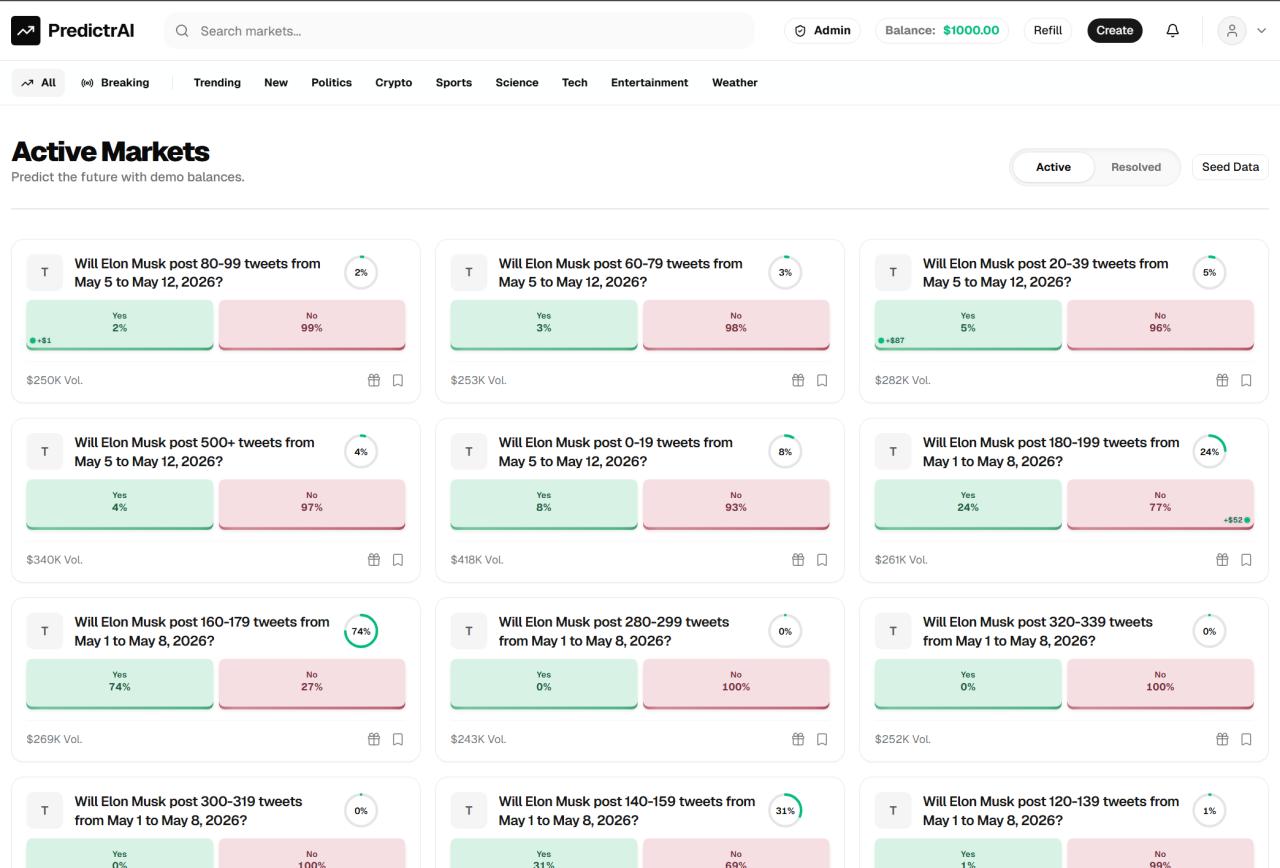Select the Breaking category tab
The height and width of the screenshot is (868, 1280).
point(115,83)
